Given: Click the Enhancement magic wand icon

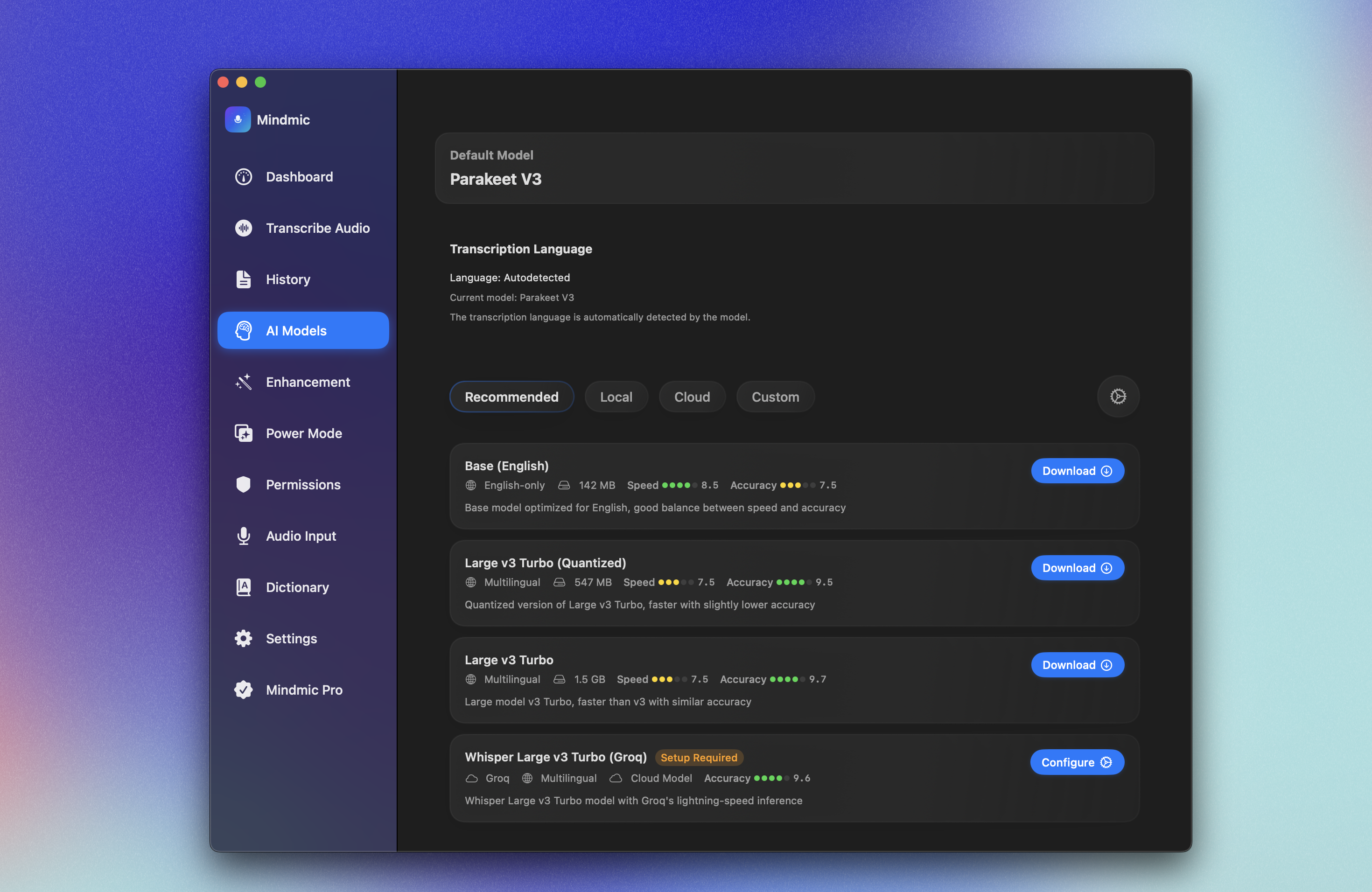Looking at the screenshot, I should [x=243, y=382].
